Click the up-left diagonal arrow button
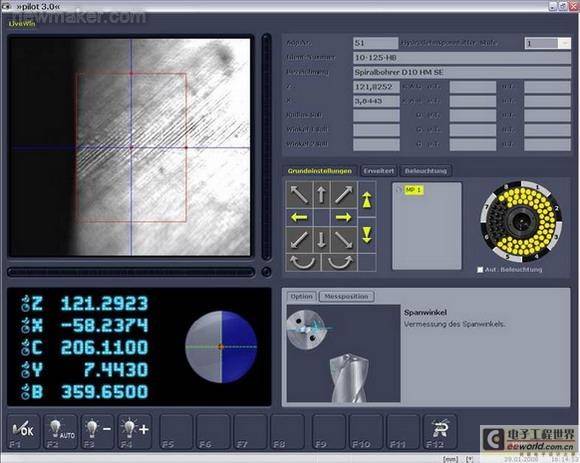The height and width of the screenshot is (463, 580). point(299,194)
